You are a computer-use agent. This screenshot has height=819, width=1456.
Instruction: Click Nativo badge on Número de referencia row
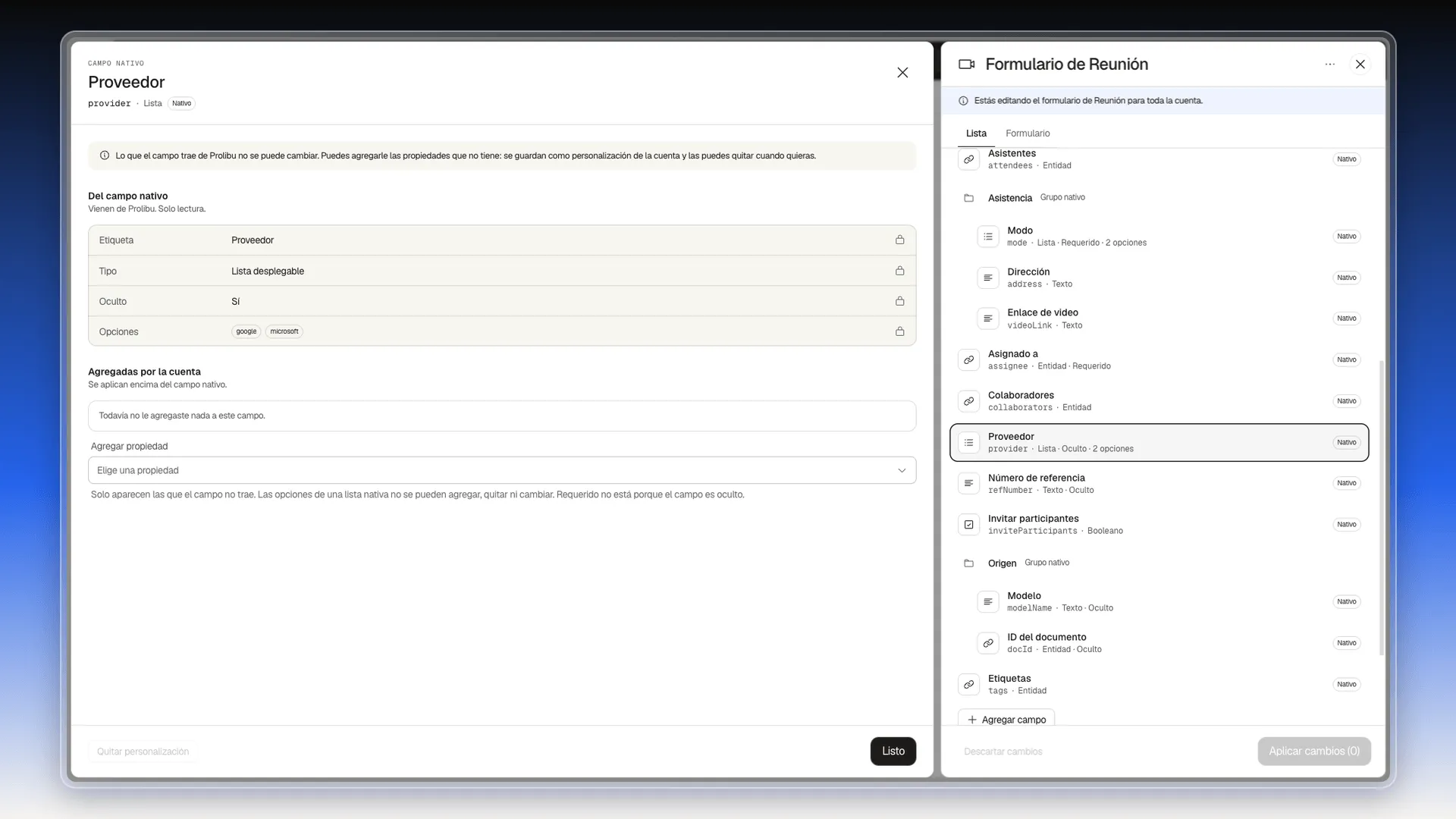[x=1346, y=483]
